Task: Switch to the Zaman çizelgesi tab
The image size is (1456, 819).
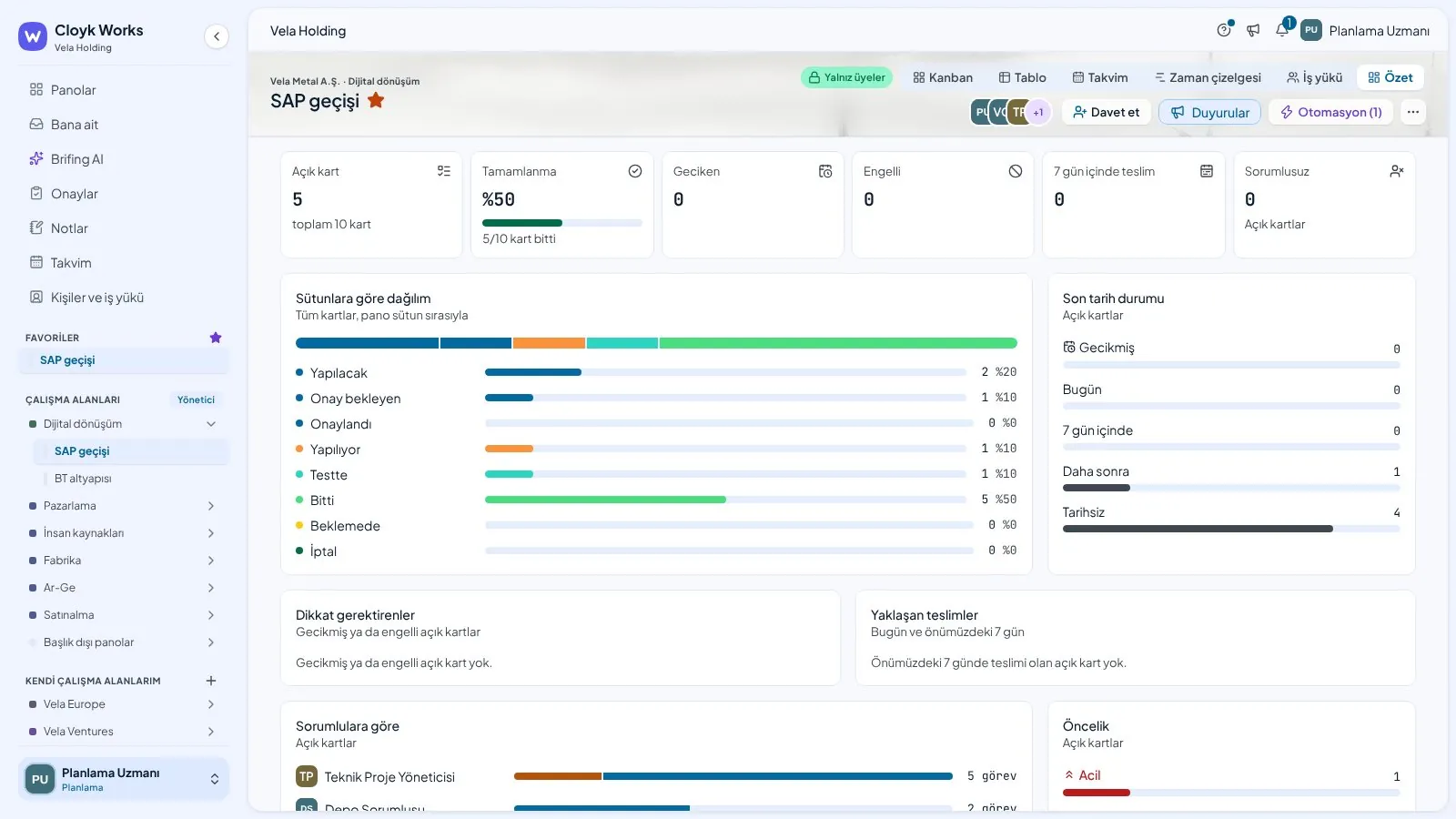Action: [1208, 77]
